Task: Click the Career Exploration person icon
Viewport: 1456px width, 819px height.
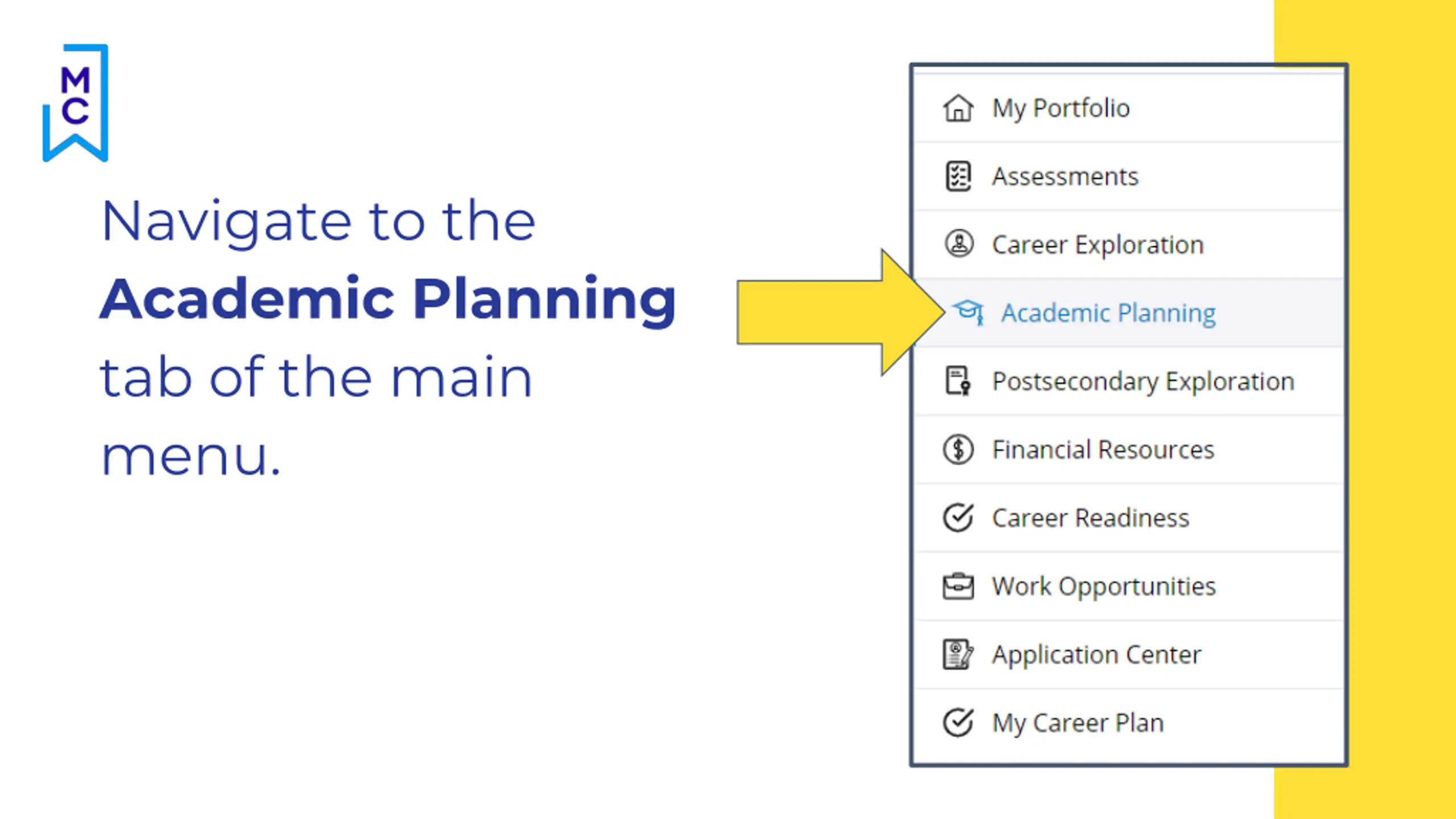Action: 959,244
